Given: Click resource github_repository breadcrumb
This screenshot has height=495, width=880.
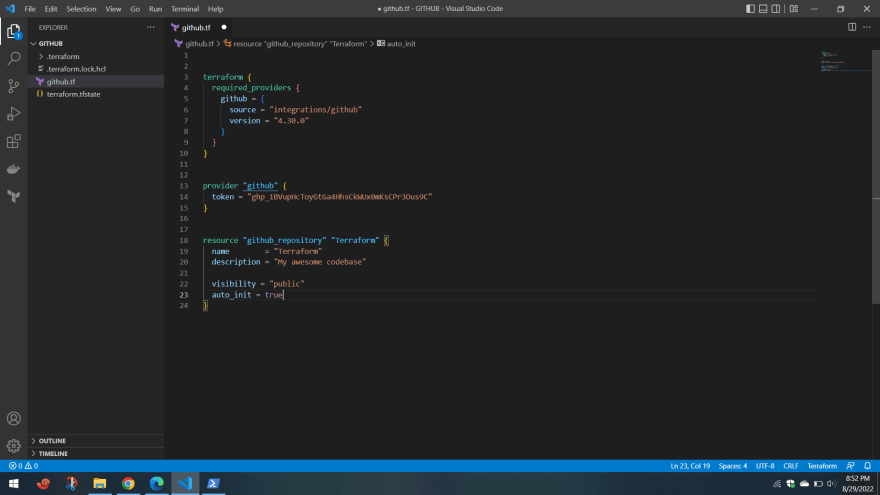Looking at the screenshot, I should [x=295, y=43].
